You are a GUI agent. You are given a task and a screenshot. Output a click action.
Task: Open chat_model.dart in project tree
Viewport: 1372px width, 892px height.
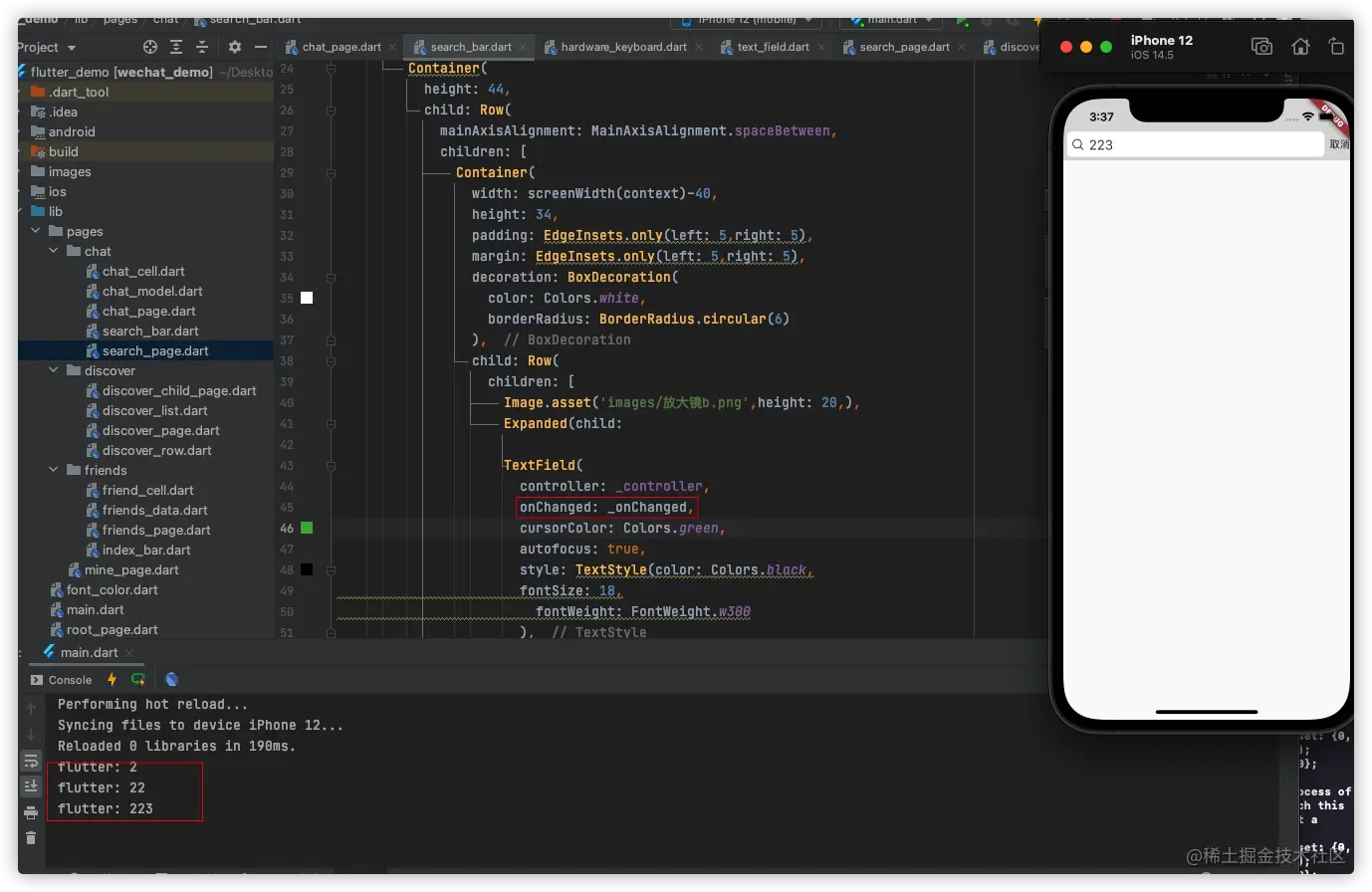pos(152,291)
